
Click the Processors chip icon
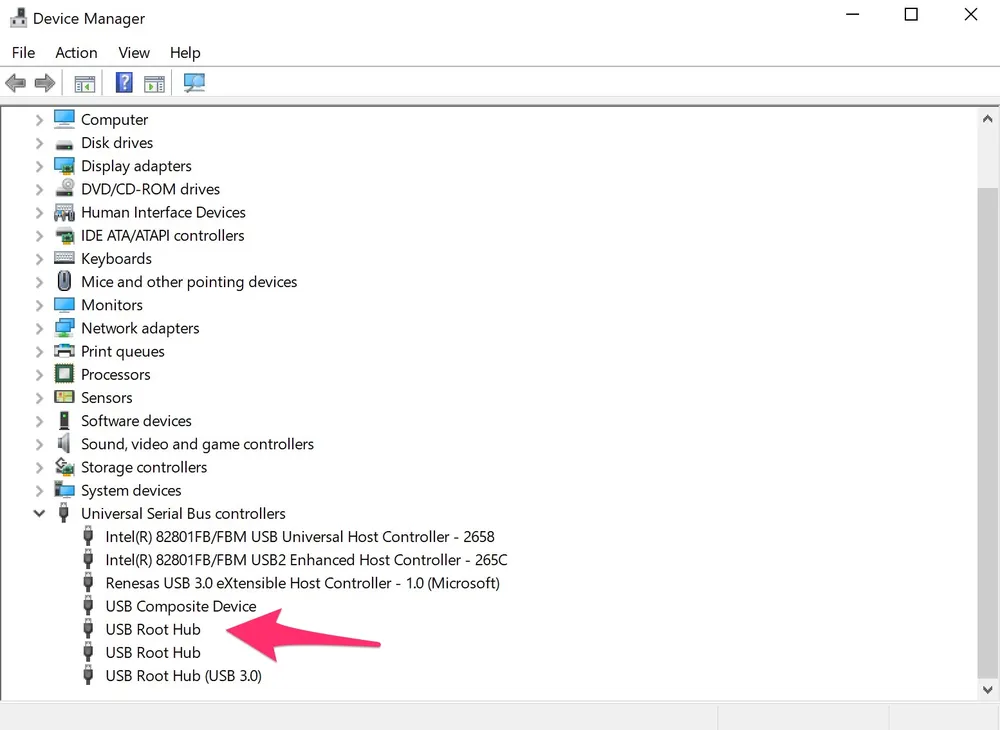pos(64,375)
